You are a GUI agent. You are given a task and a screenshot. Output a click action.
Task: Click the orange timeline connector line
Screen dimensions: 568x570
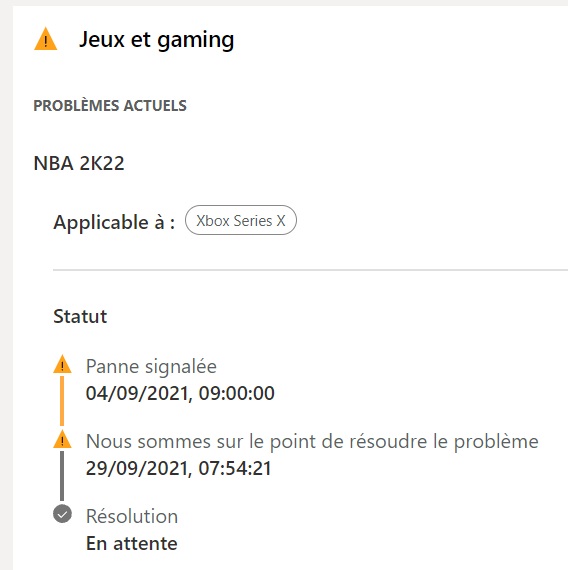[62, 401]
